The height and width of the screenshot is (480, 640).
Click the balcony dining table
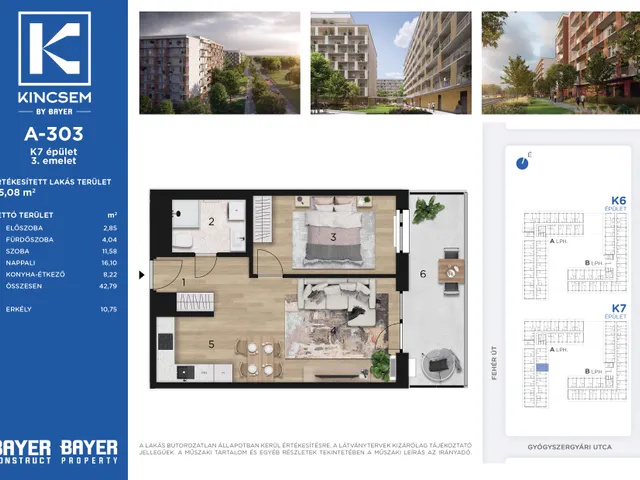coord(451,271)
